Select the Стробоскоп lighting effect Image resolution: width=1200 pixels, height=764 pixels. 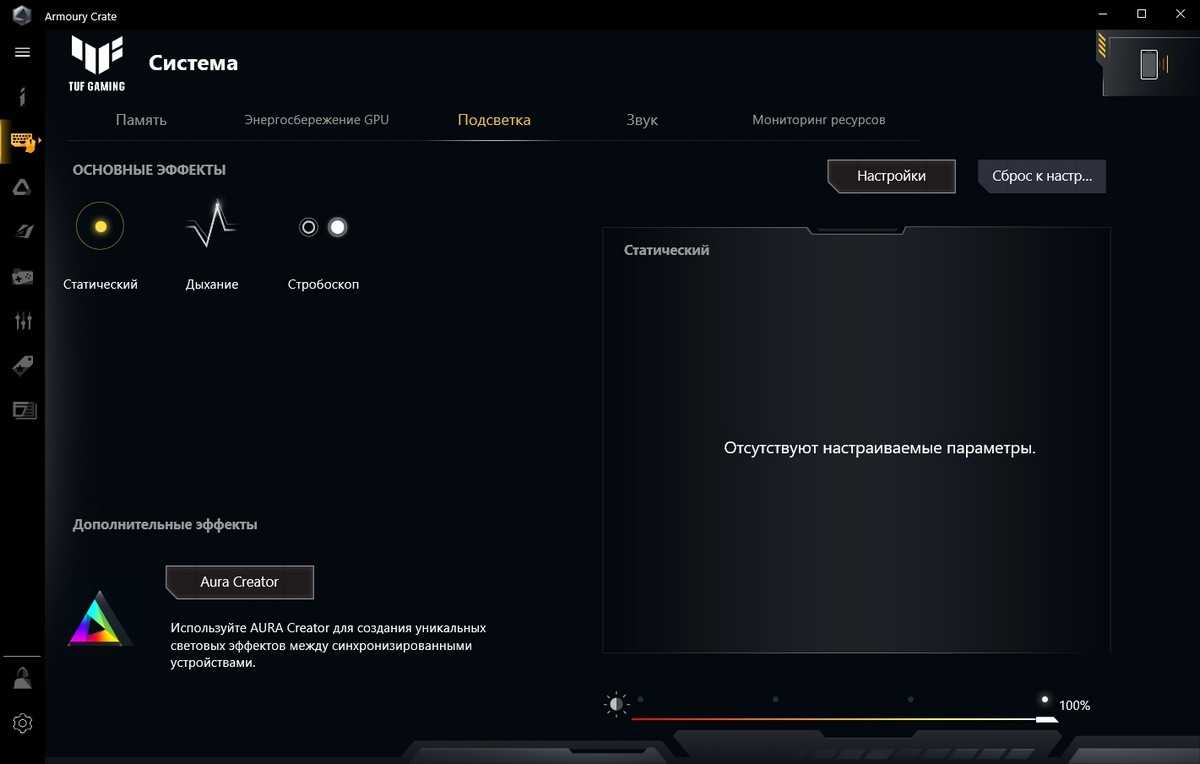click(323, 227)
